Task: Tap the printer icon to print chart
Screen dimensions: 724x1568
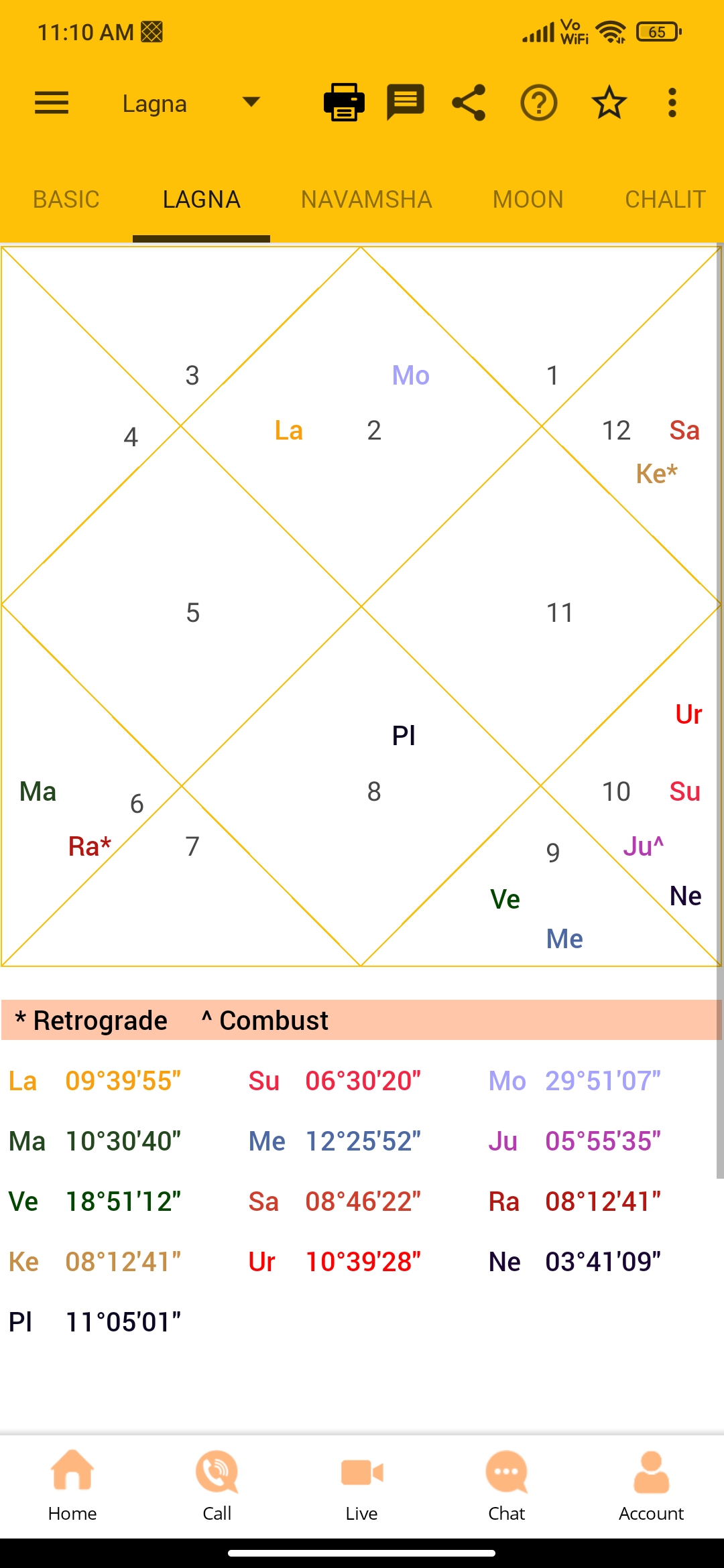Action: pos(344,103)
